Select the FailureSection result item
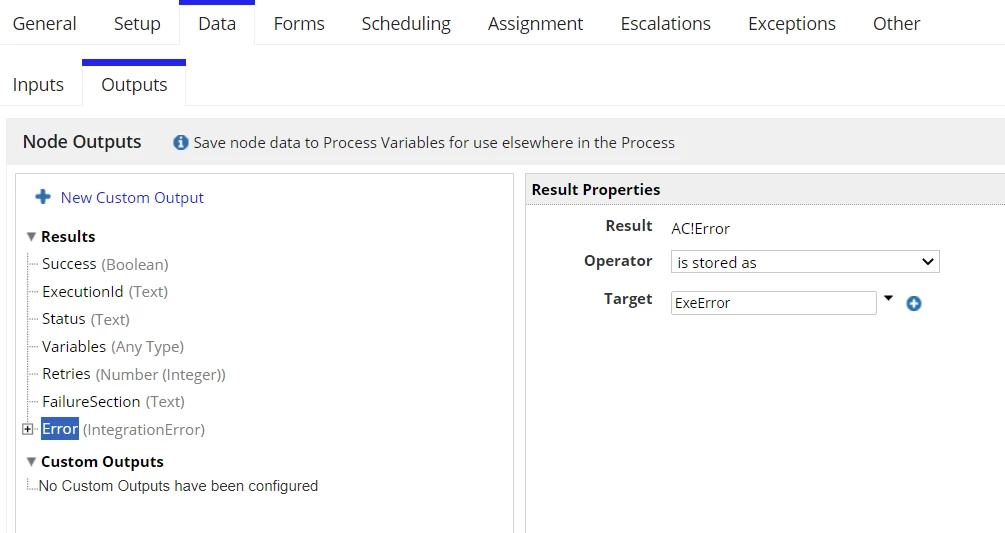The image size is (1005, 533). (x=113, y=402)
